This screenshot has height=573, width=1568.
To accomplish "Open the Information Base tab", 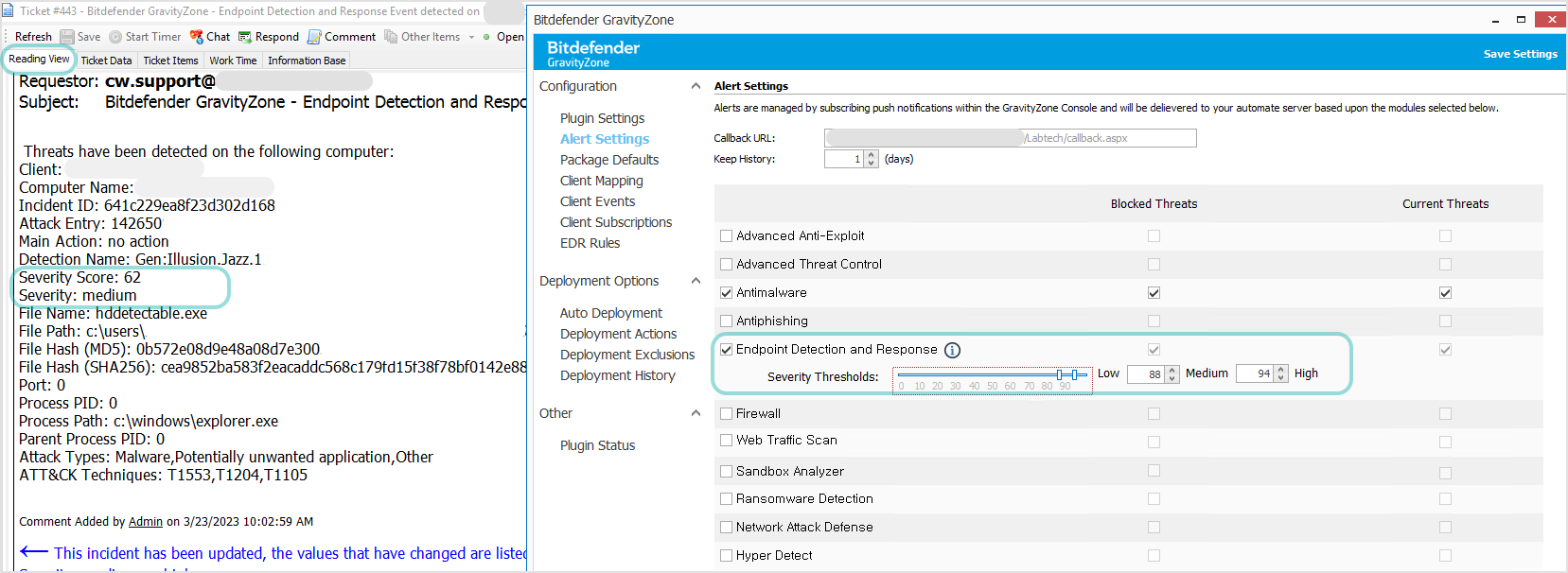I will [307, 61].
